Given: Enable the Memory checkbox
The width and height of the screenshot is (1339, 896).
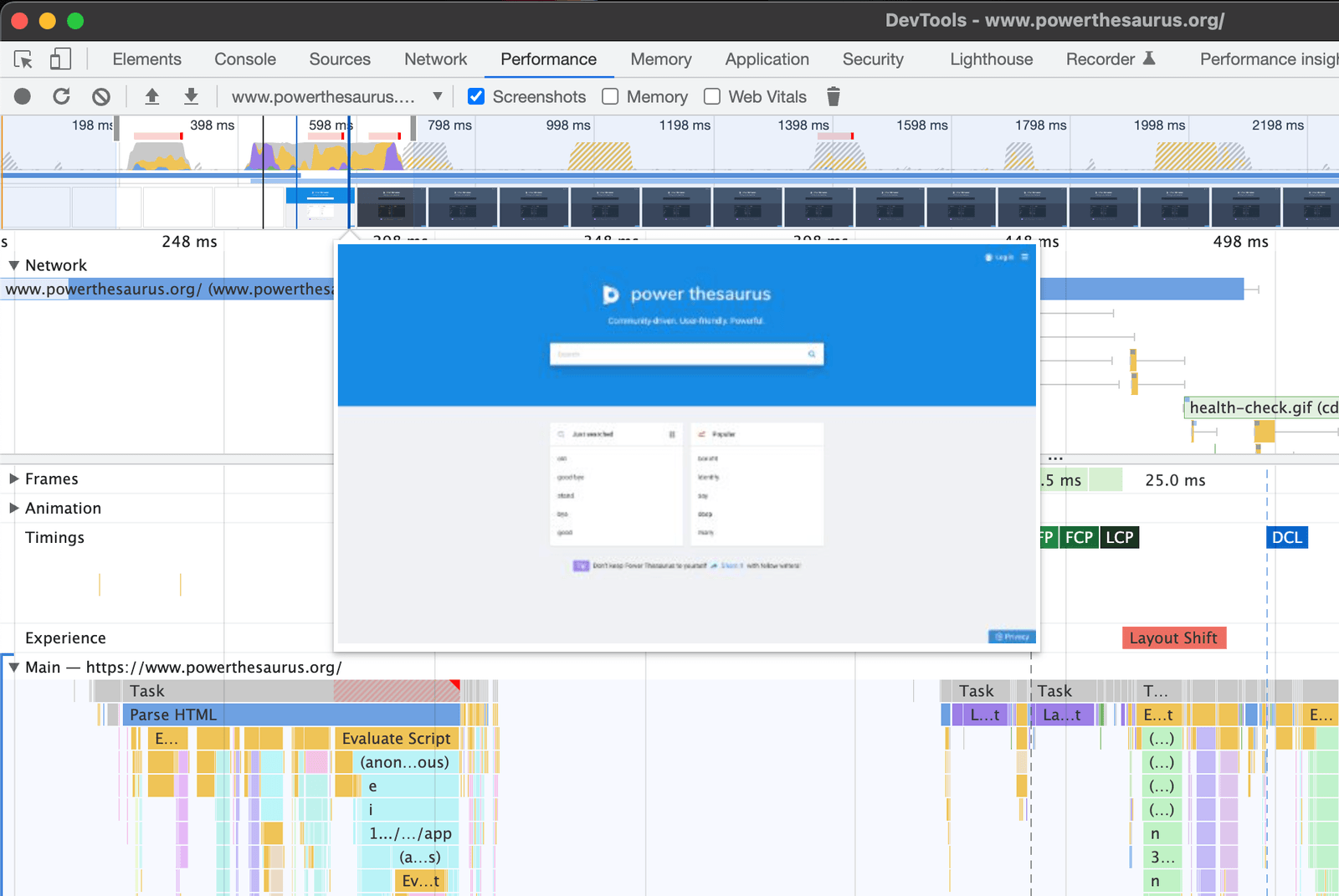Looking at the screenshot, I should click(611, 97).
